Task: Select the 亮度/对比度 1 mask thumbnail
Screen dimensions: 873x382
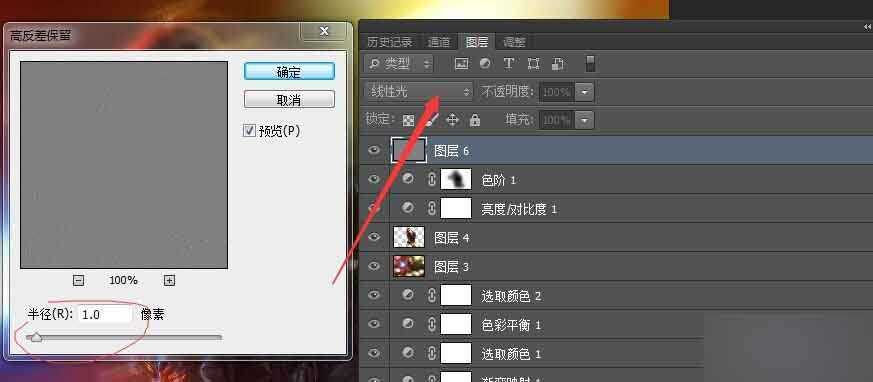Action: point(456,208)
